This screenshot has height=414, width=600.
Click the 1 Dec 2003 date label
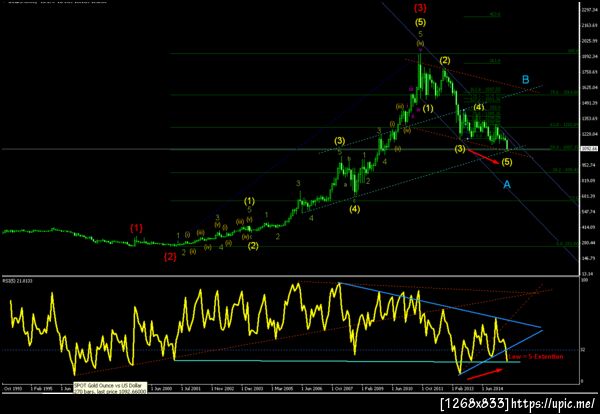click(252, 388)
